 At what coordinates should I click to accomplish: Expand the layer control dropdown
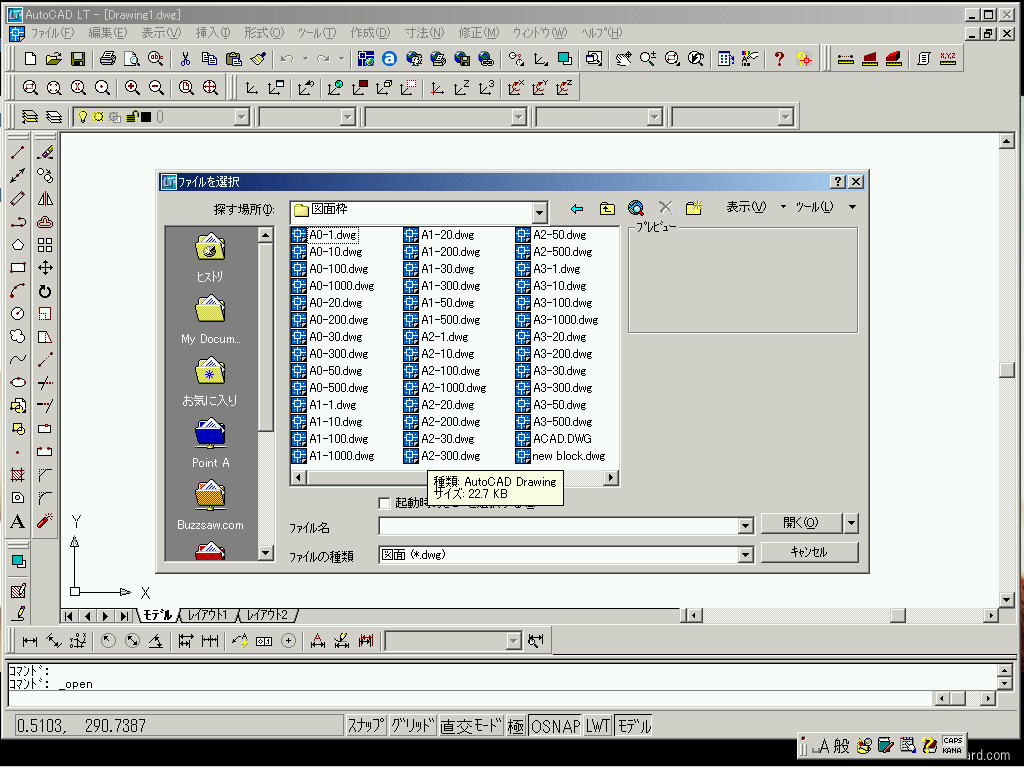coord(242,117)
